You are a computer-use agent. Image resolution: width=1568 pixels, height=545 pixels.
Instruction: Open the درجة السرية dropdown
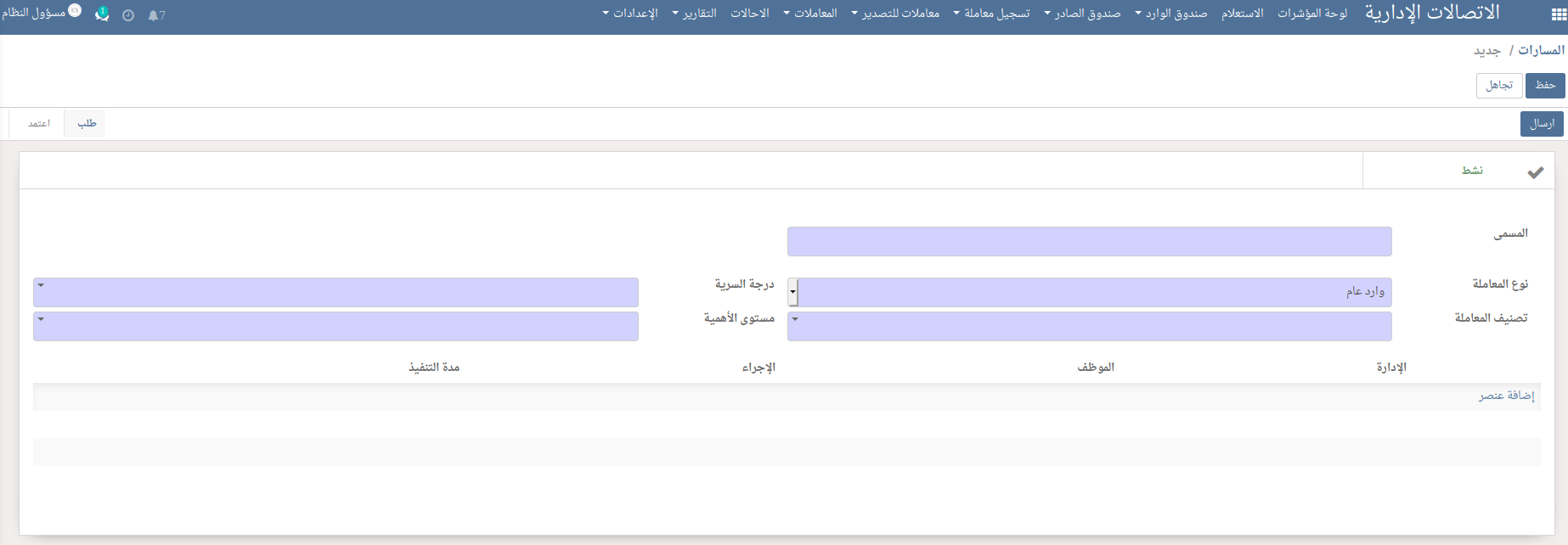pos(336,292)
